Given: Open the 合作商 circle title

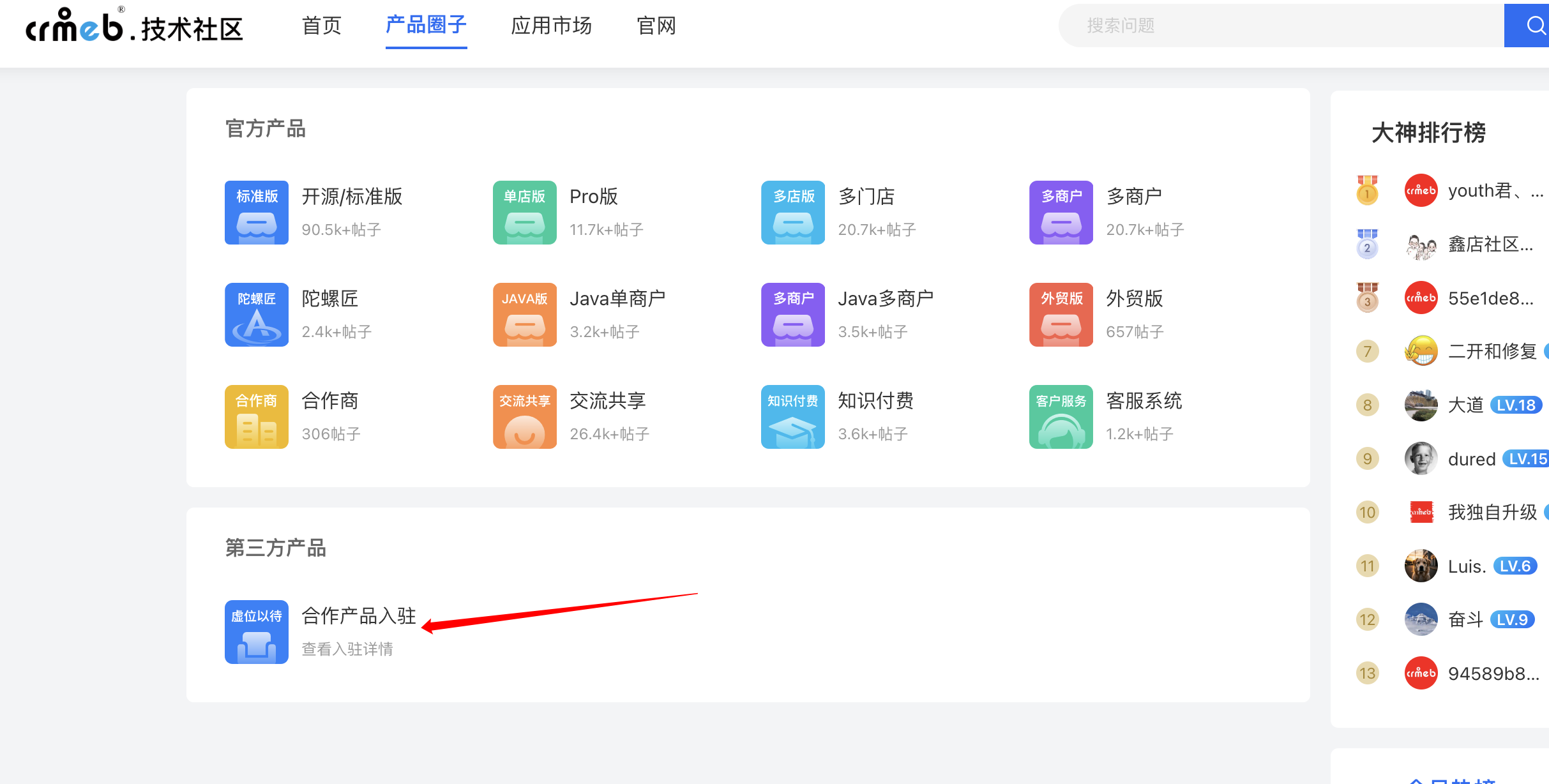Looking at the screenshot, I should 330,401.
